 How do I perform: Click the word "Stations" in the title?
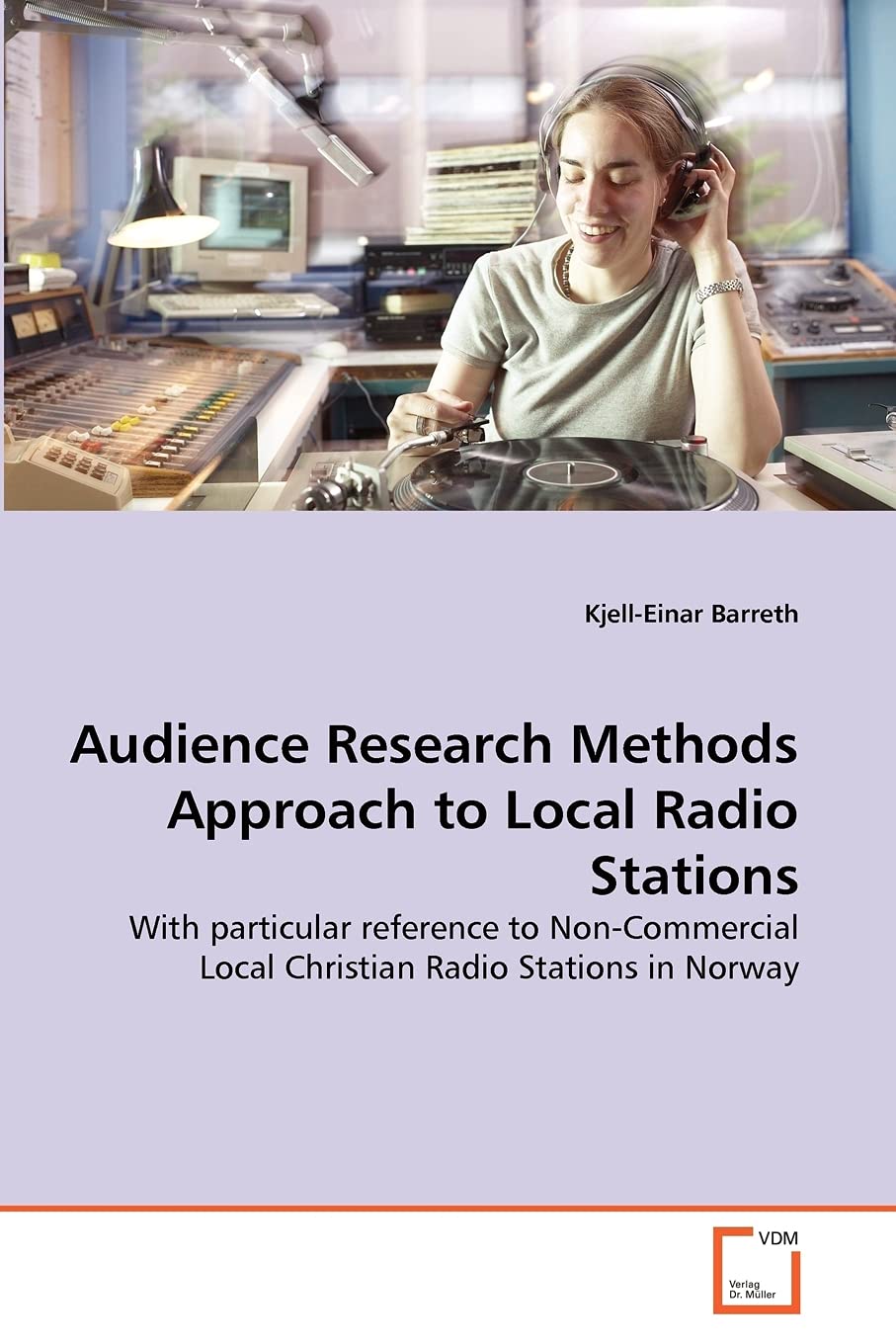(693, 877)
